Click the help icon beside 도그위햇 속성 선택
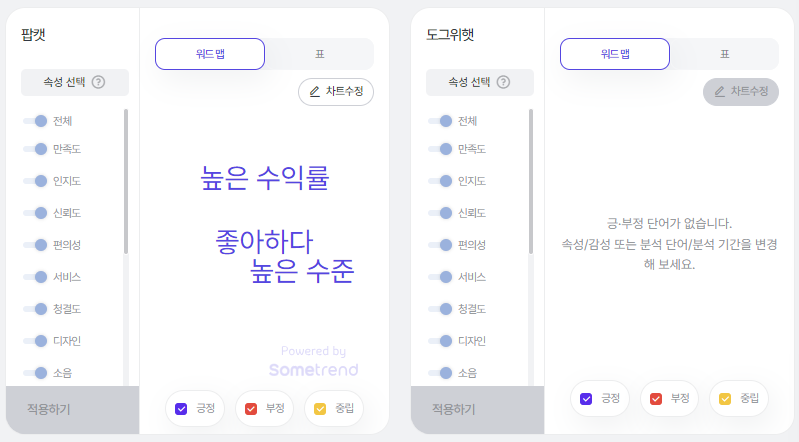The height and width of the screenshot is (442, 799). point(503,82)
